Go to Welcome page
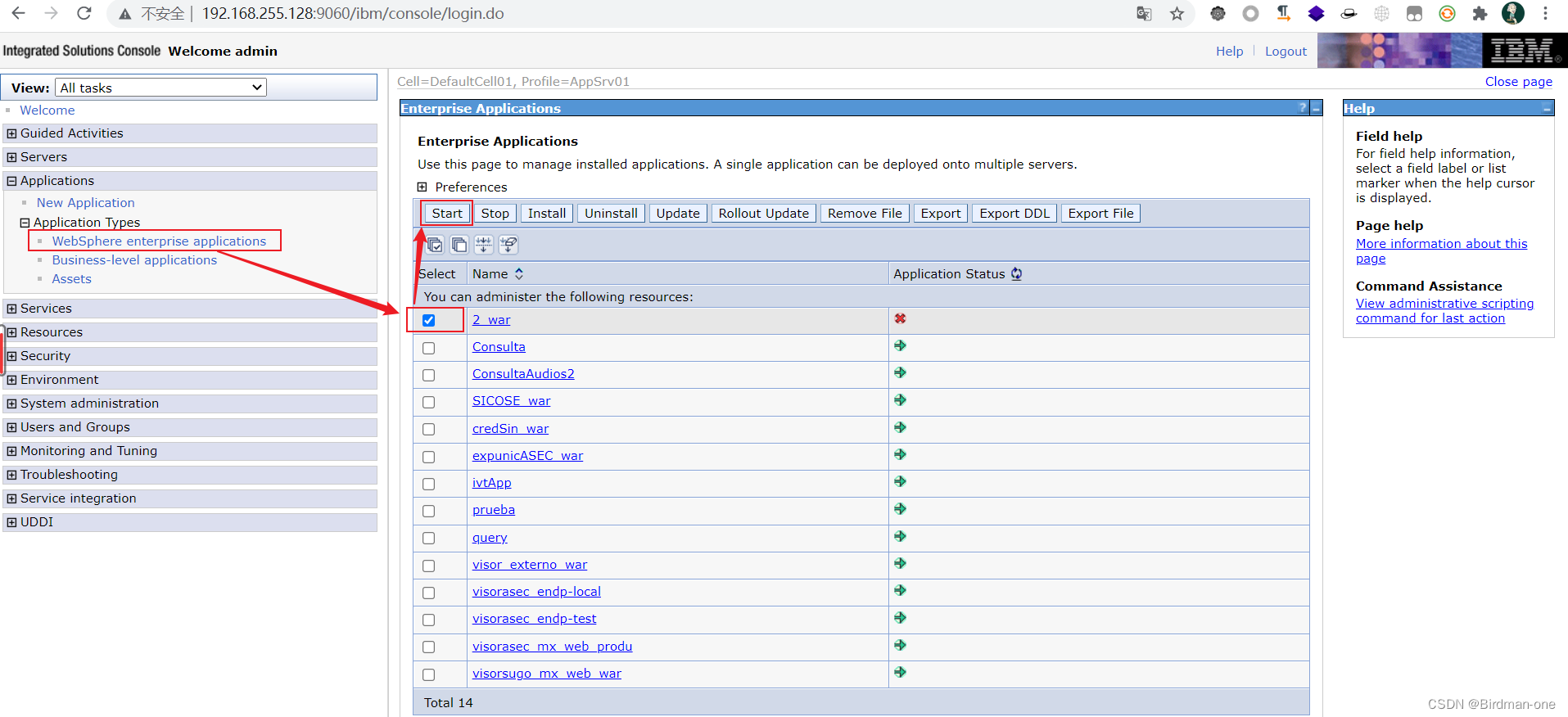The height and width of the screenshot is (717, 1568). click(x=47, y=110)
